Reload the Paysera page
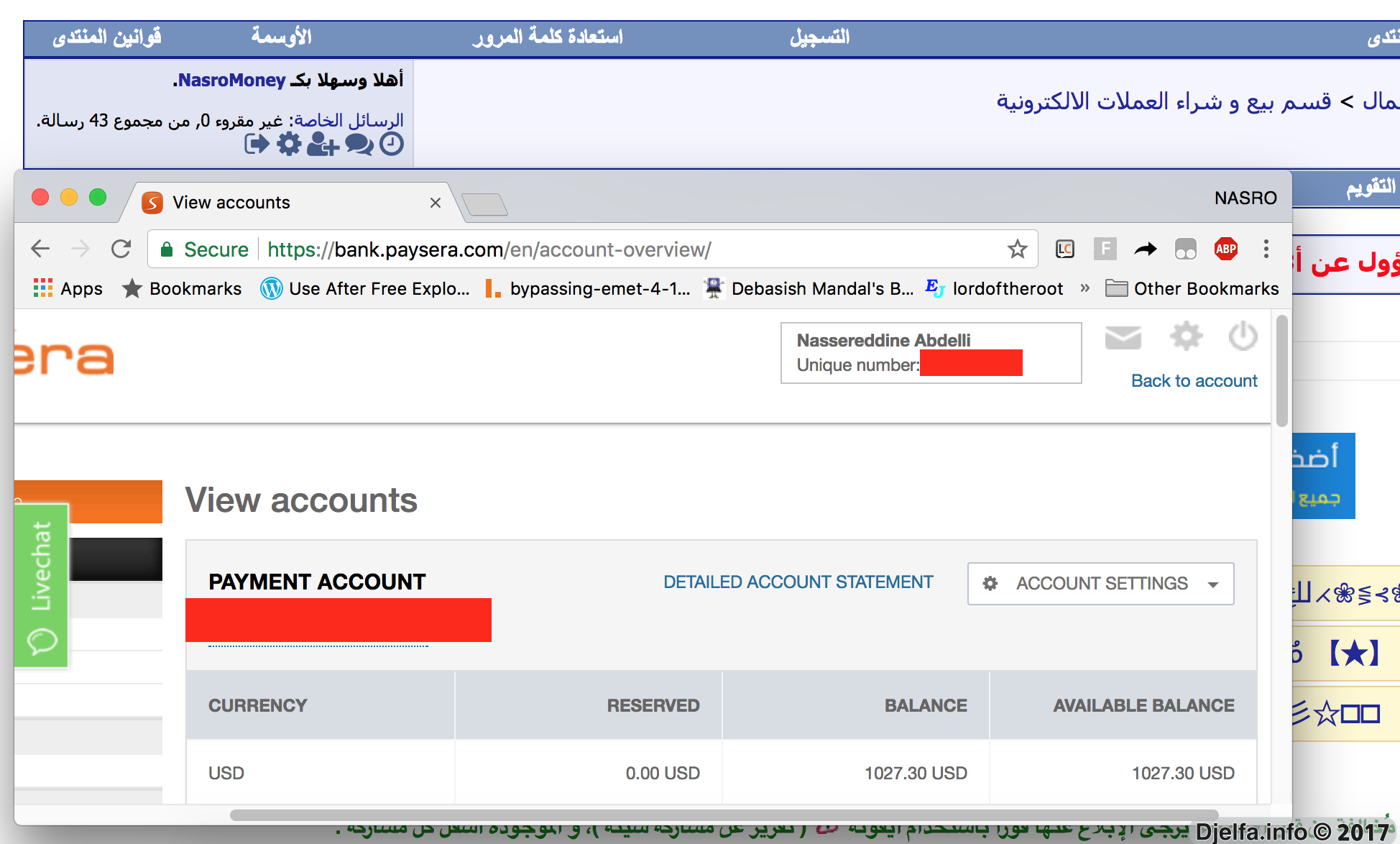1400x844 pixels. pos(121,249)
